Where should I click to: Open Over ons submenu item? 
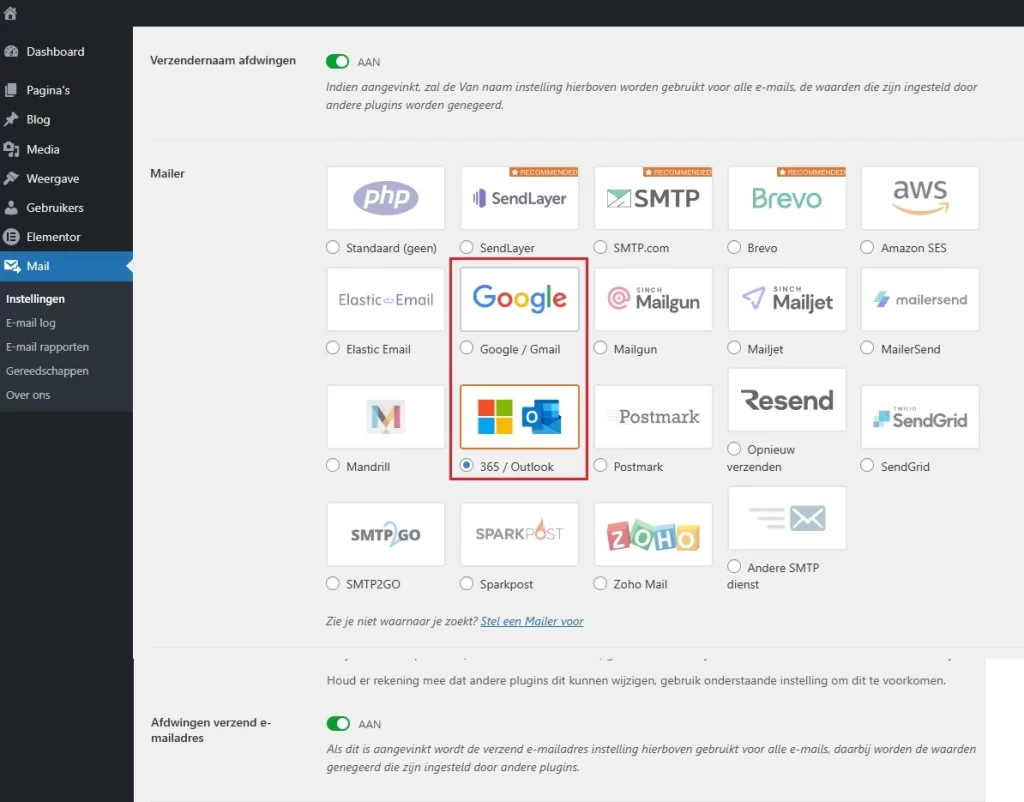(28, 395)
